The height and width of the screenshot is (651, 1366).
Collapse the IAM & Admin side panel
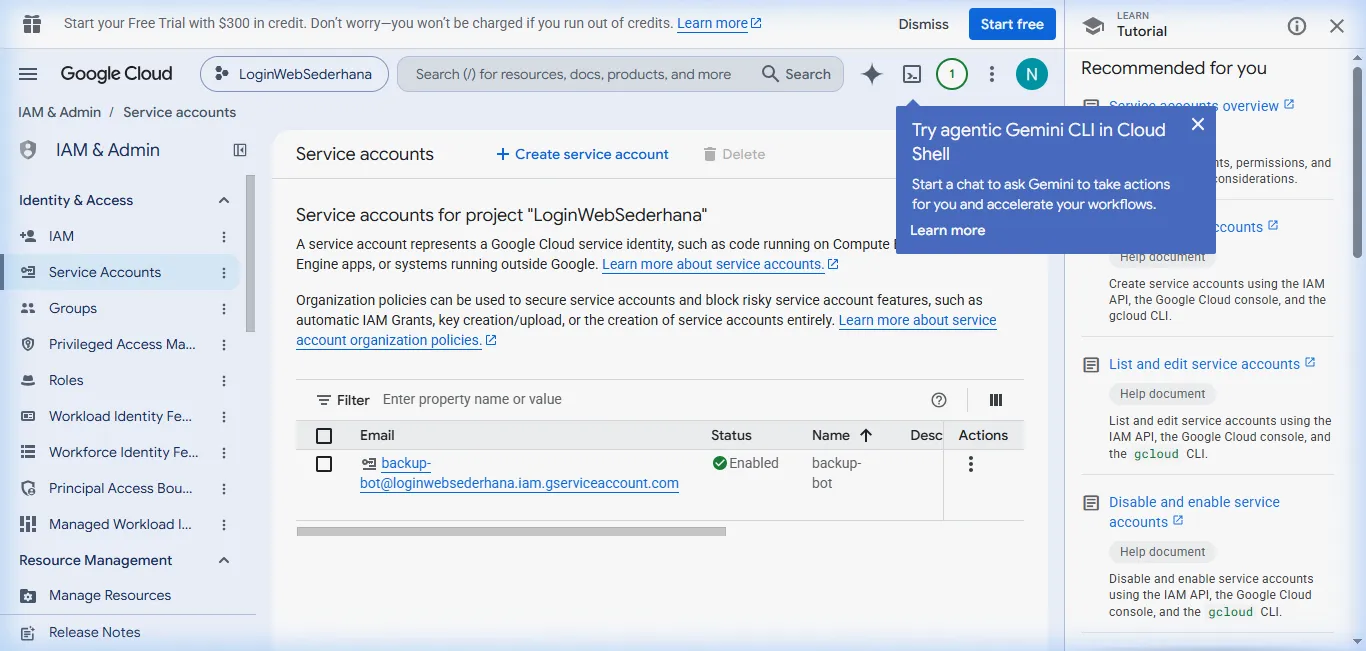(240, 150)
